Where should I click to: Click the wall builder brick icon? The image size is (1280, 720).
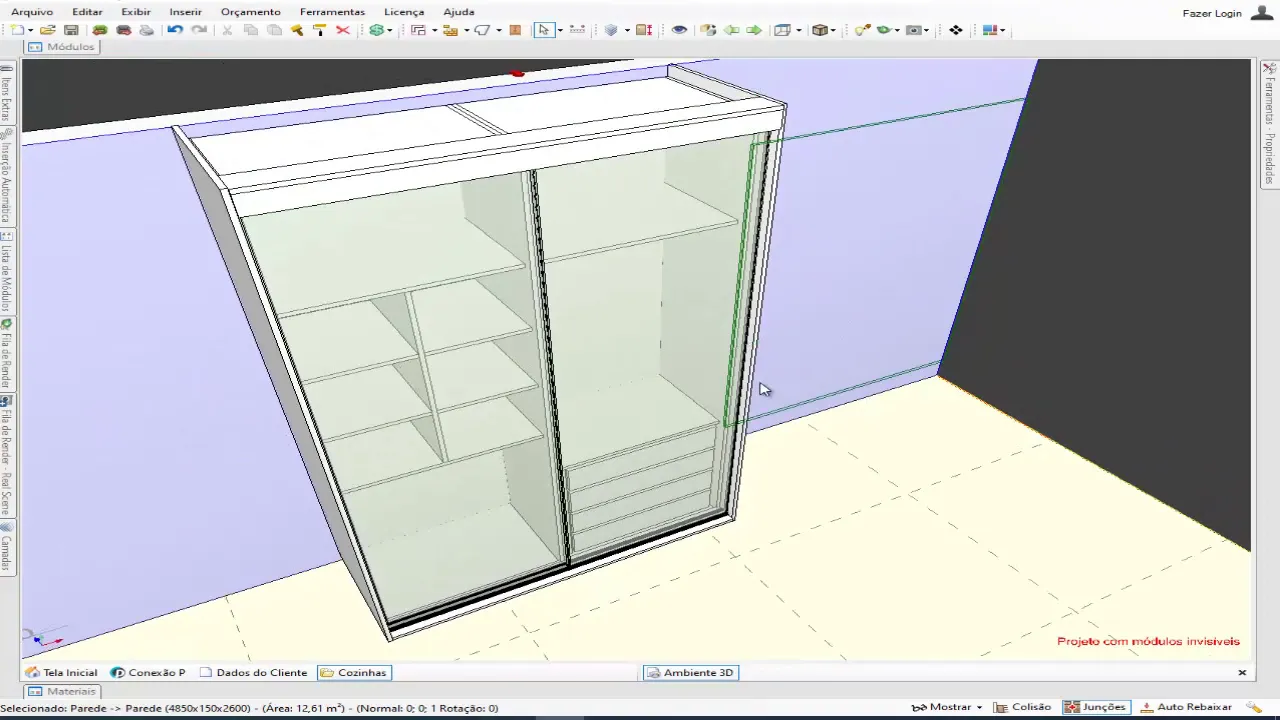450,30
